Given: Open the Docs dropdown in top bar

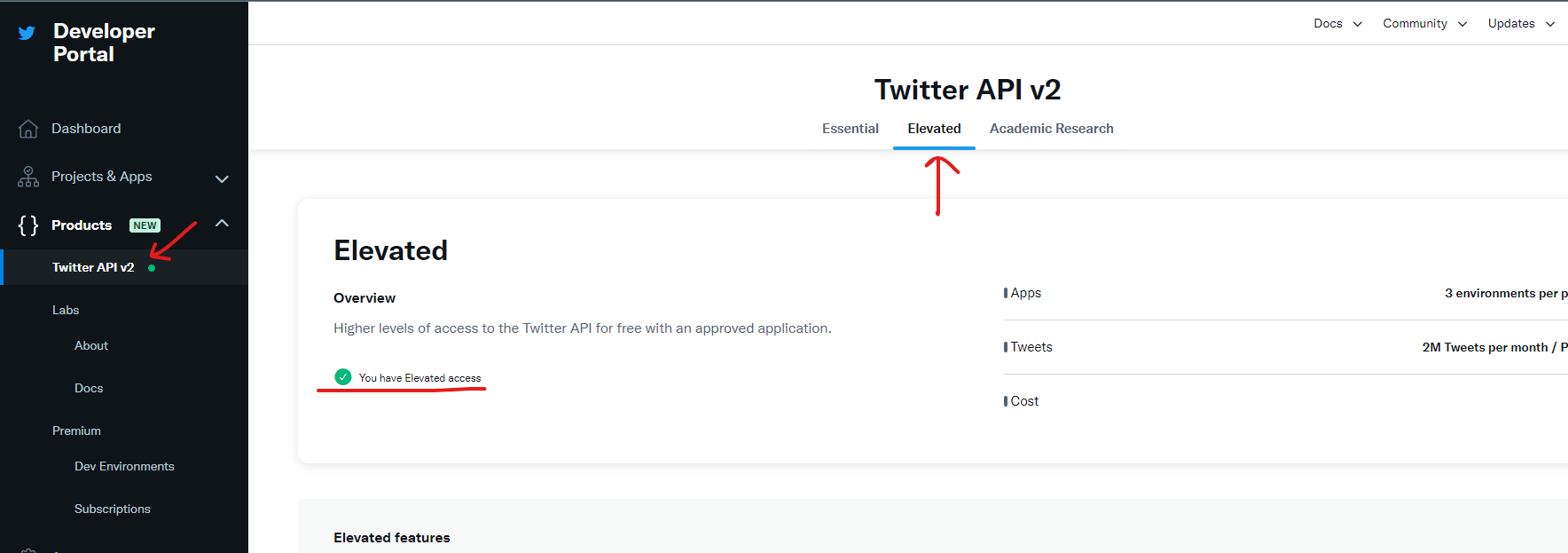Looking at the screenshot, I should (1337, 23).
